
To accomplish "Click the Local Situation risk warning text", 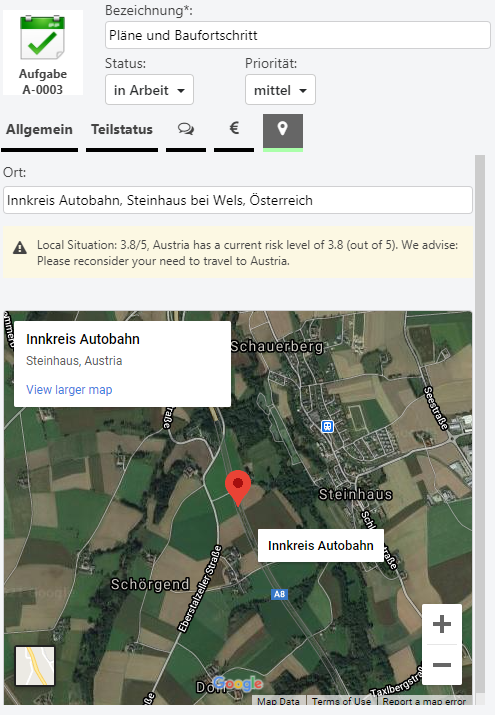I will point(248,253).
